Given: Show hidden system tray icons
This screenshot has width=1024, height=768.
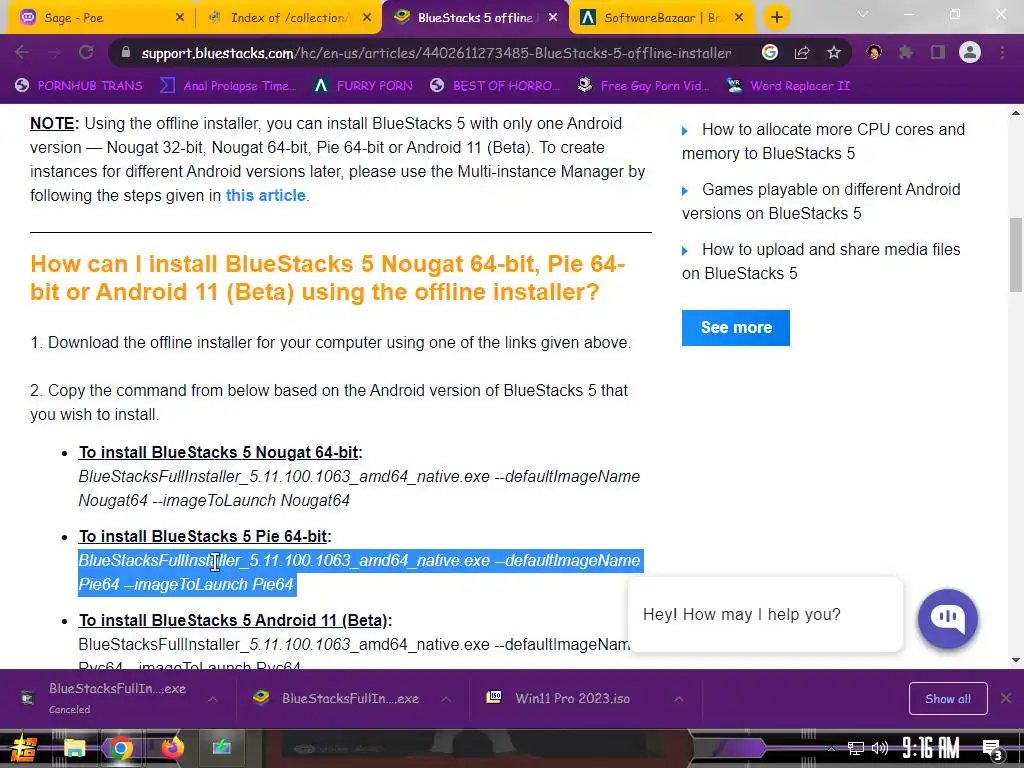Looking at the screenshot, I should pos(831,749).
